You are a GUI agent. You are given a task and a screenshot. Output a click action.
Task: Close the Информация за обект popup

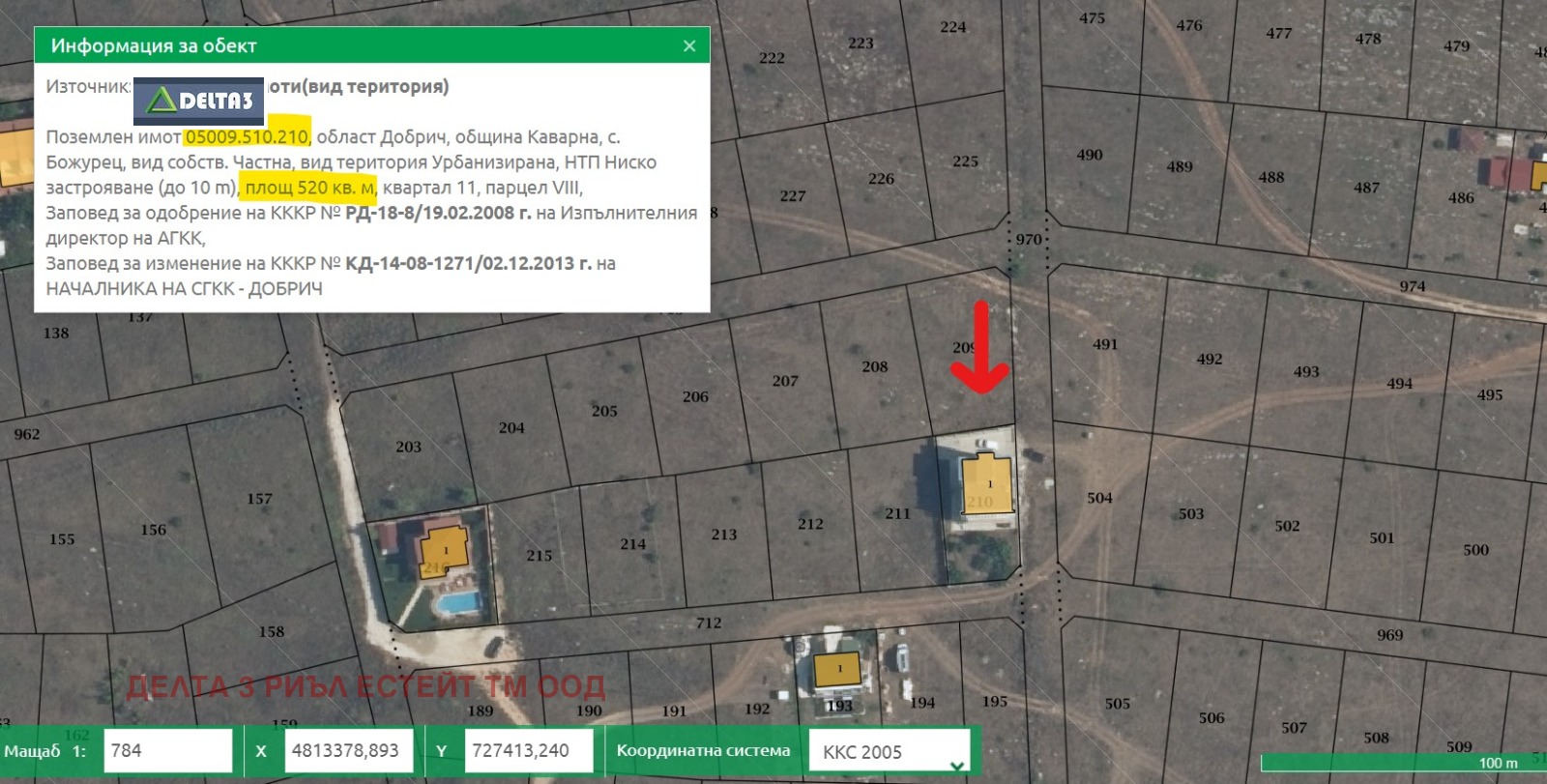pyautogui.click(x=689, y=46)
